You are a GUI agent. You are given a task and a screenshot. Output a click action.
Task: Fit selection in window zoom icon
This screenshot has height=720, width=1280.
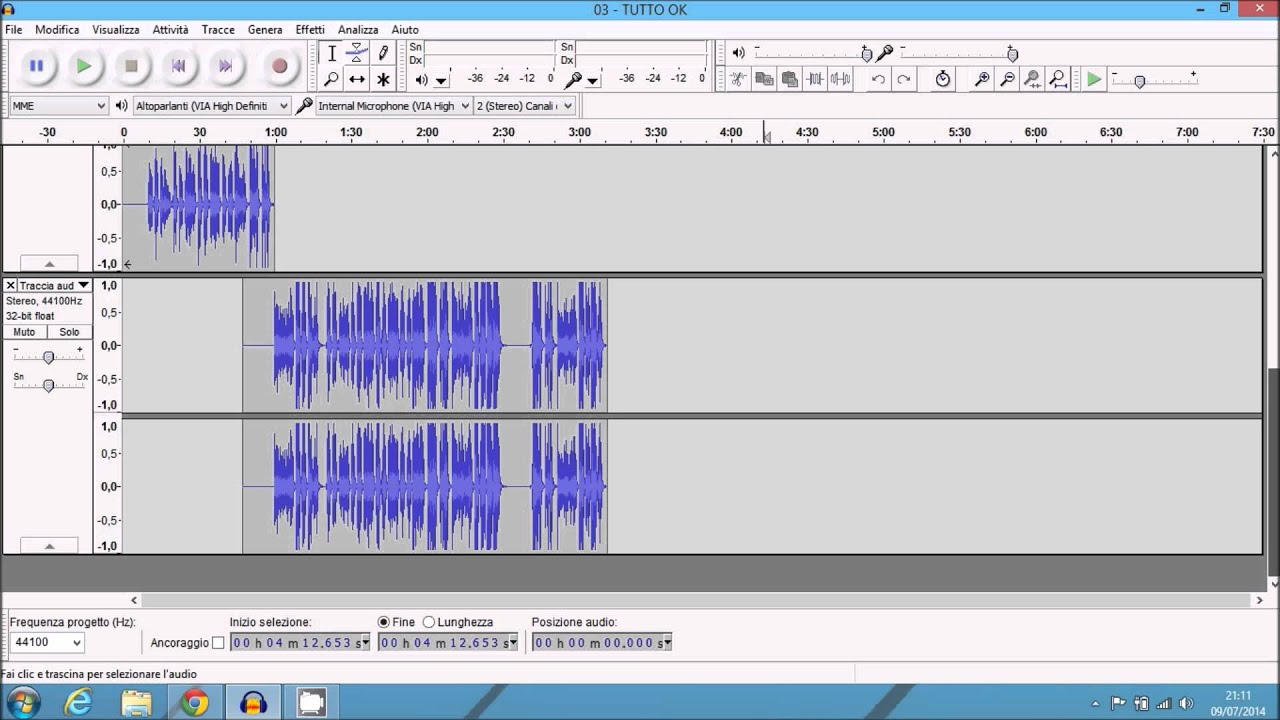click(x=1032, y=79)
